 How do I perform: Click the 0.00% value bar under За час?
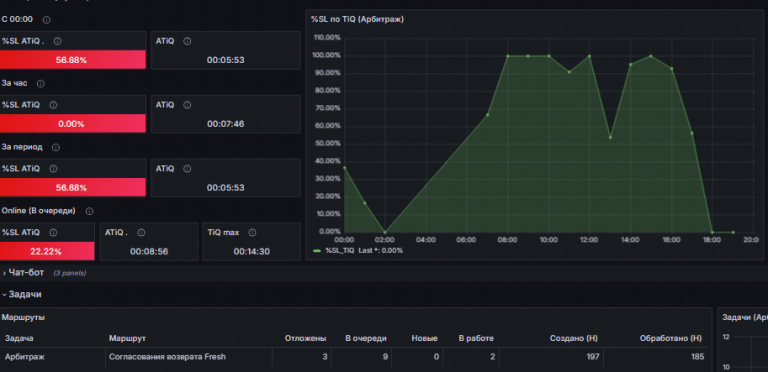(x=72, y=123)
